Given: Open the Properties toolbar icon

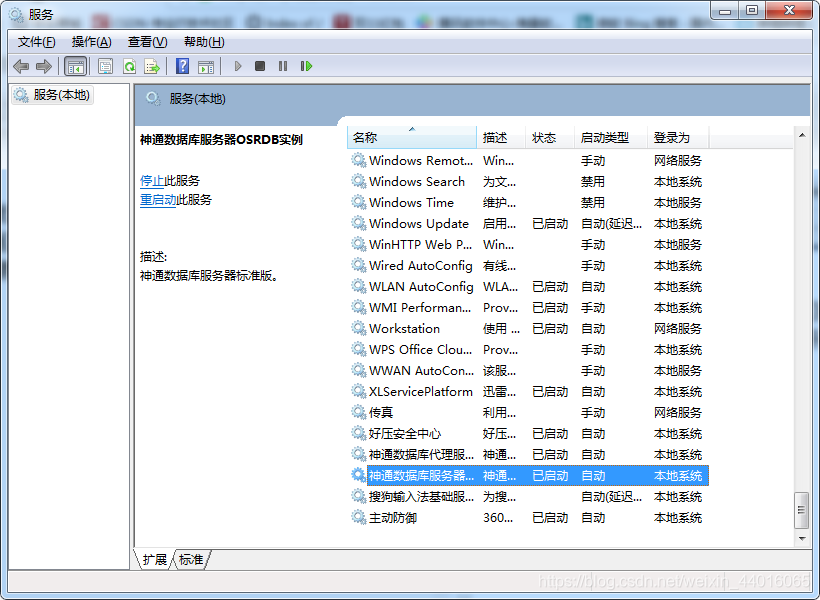Looking at the screenshot, I should point(106,66).
